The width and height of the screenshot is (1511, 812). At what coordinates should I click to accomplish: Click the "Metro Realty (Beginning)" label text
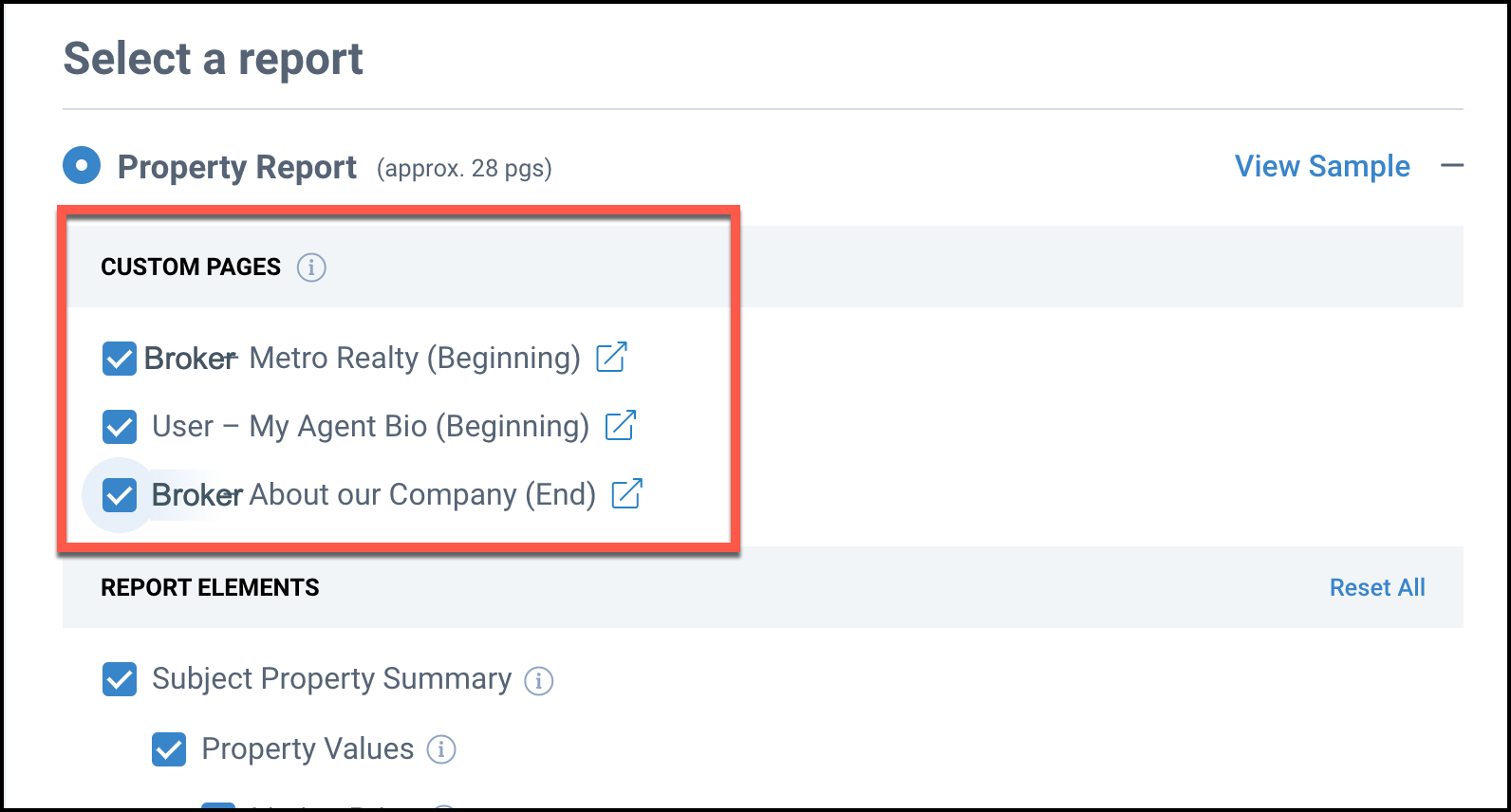(414, 358)
